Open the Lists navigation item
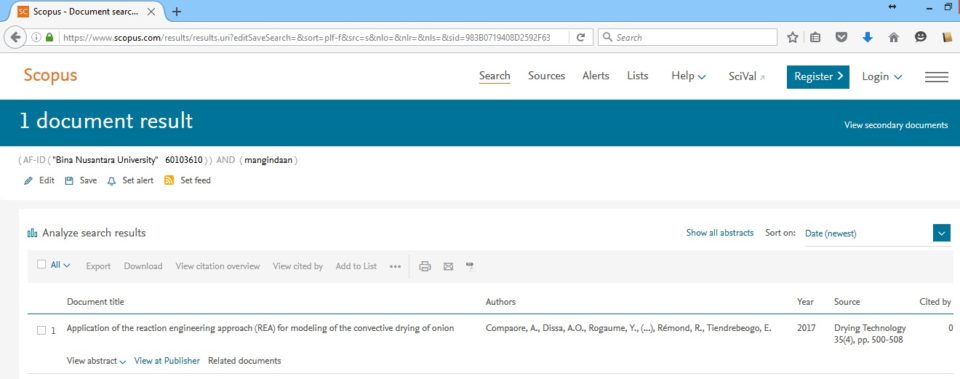Screen dimensions: 960x379 637,76
